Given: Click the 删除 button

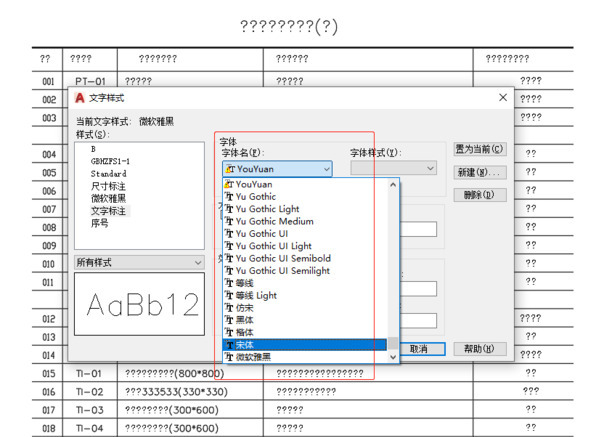Looking at the screenshot, I should pos(480,195).
